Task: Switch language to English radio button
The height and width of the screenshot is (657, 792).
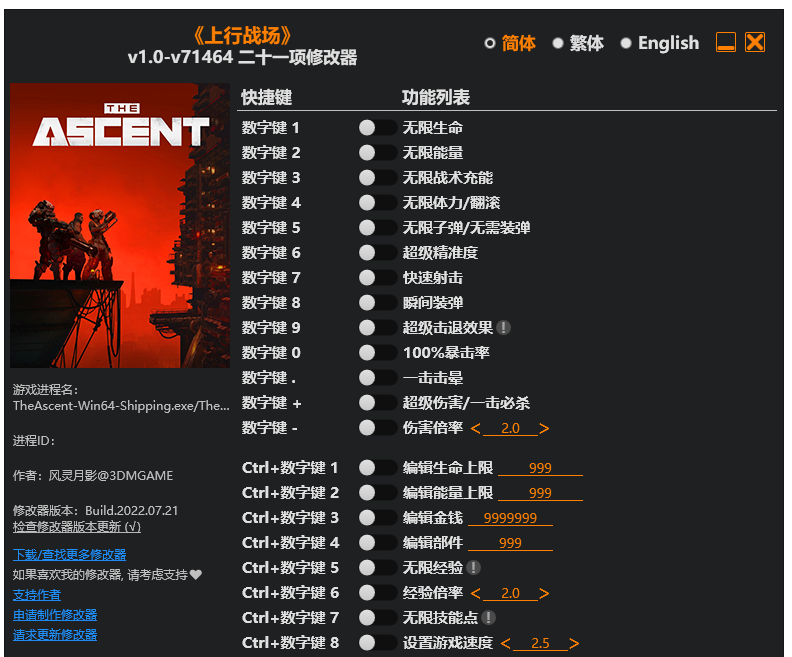Action: click(626, 43)
